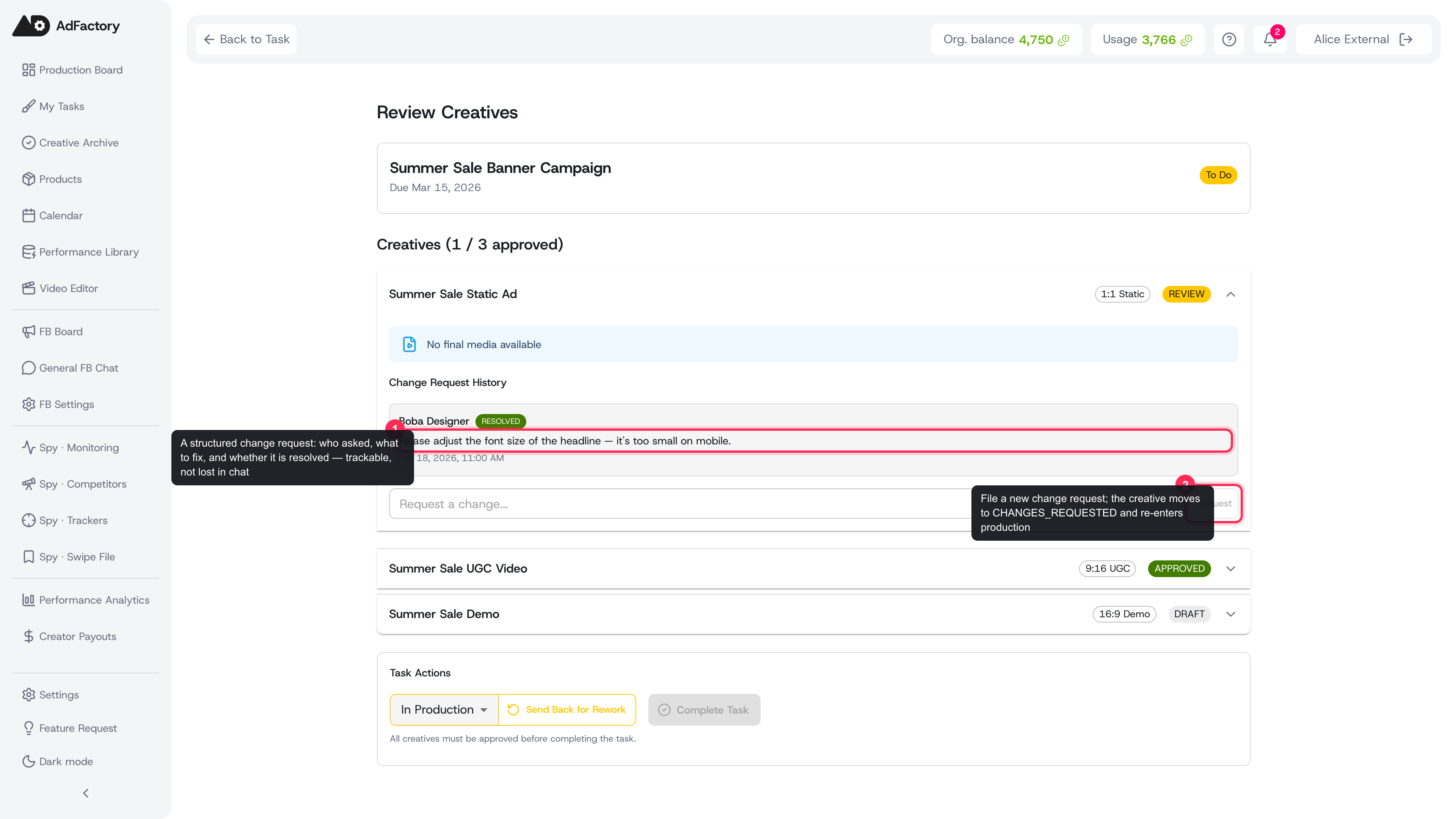
Task: Go to Creative Archive page
Action: pos(78,143)
